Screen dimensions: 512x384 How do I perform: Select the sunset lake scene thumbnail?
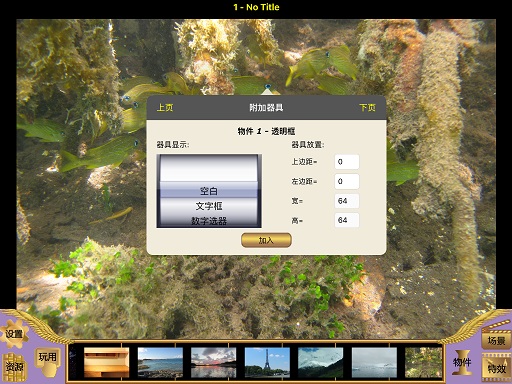[213, 362]
